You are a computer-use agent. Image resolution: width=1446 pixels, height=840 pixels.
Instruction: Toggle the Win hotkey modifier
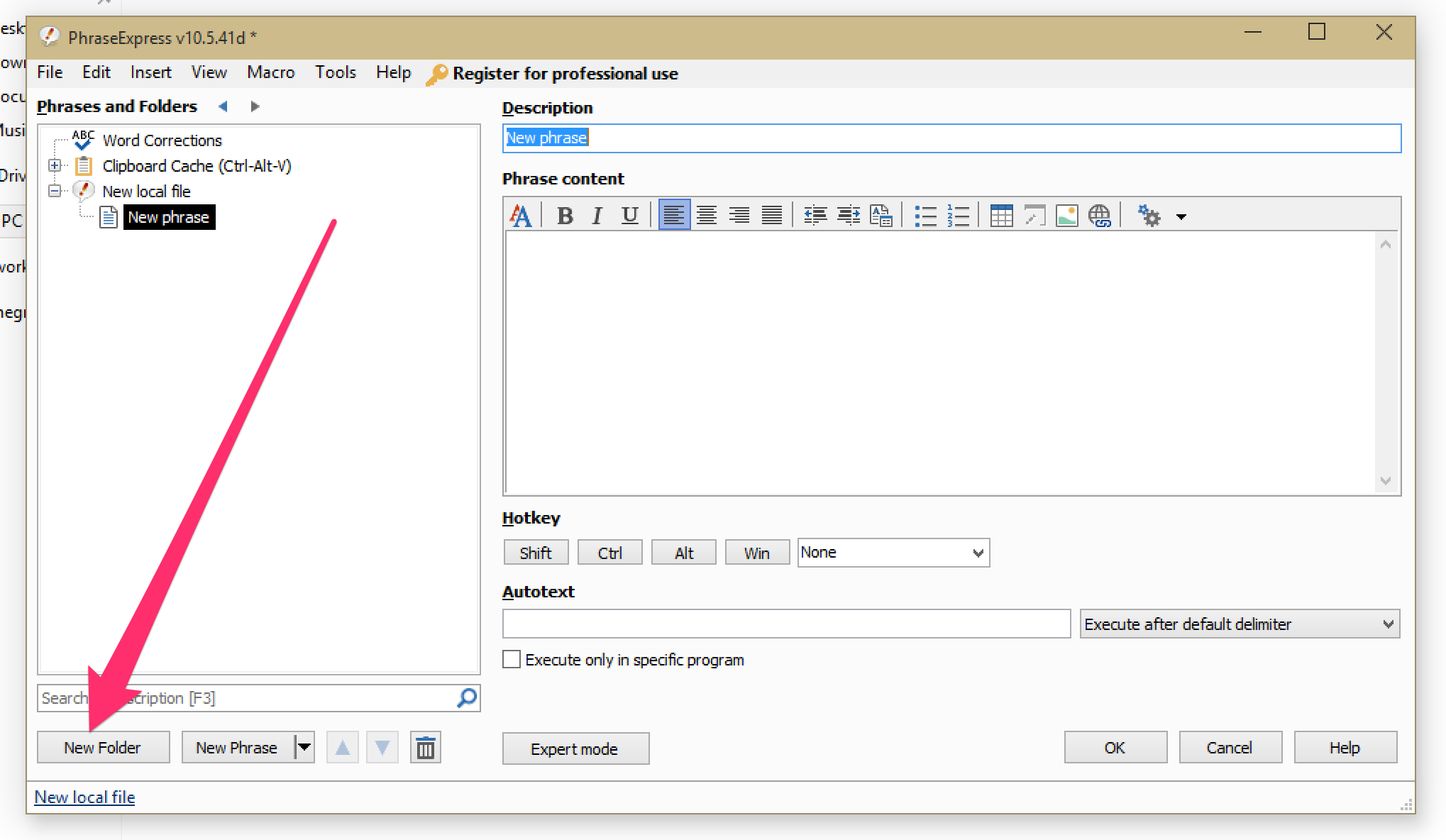click(x=757, y=553)
